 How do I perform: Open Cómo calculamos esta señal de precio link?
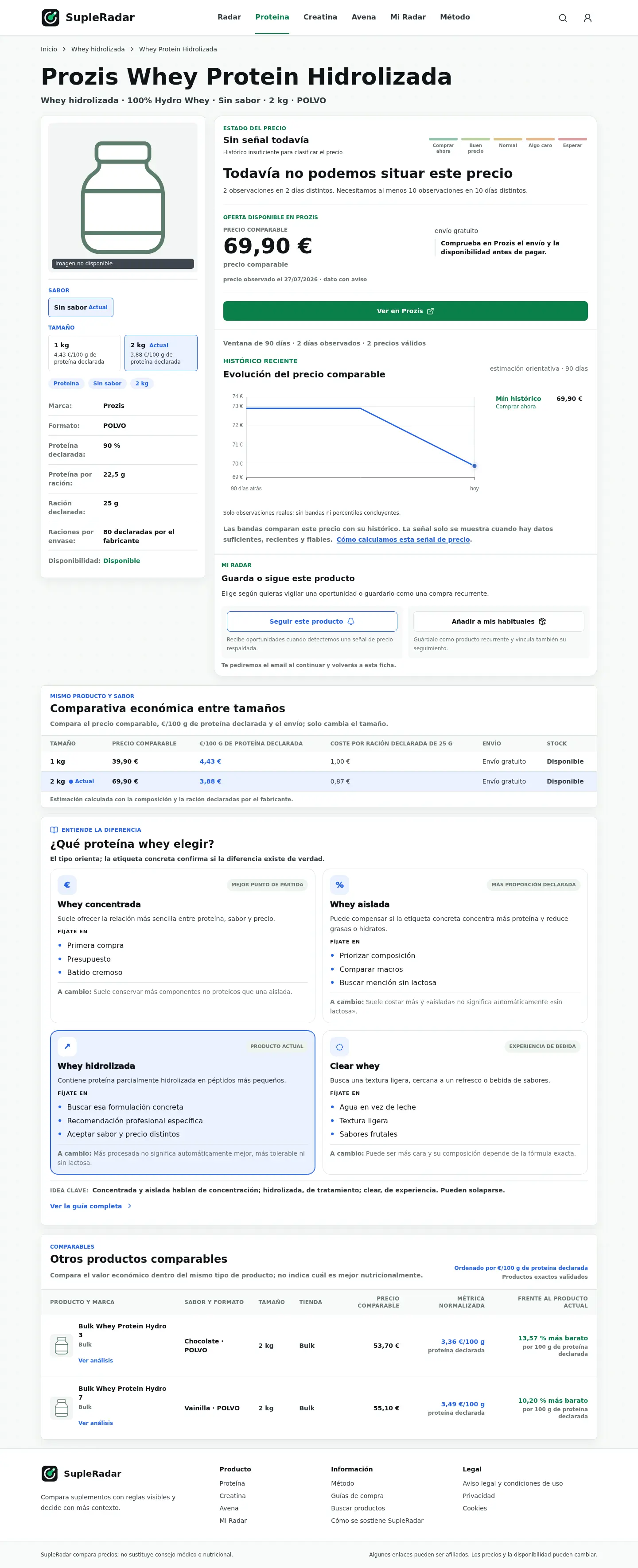pos(403,539)
